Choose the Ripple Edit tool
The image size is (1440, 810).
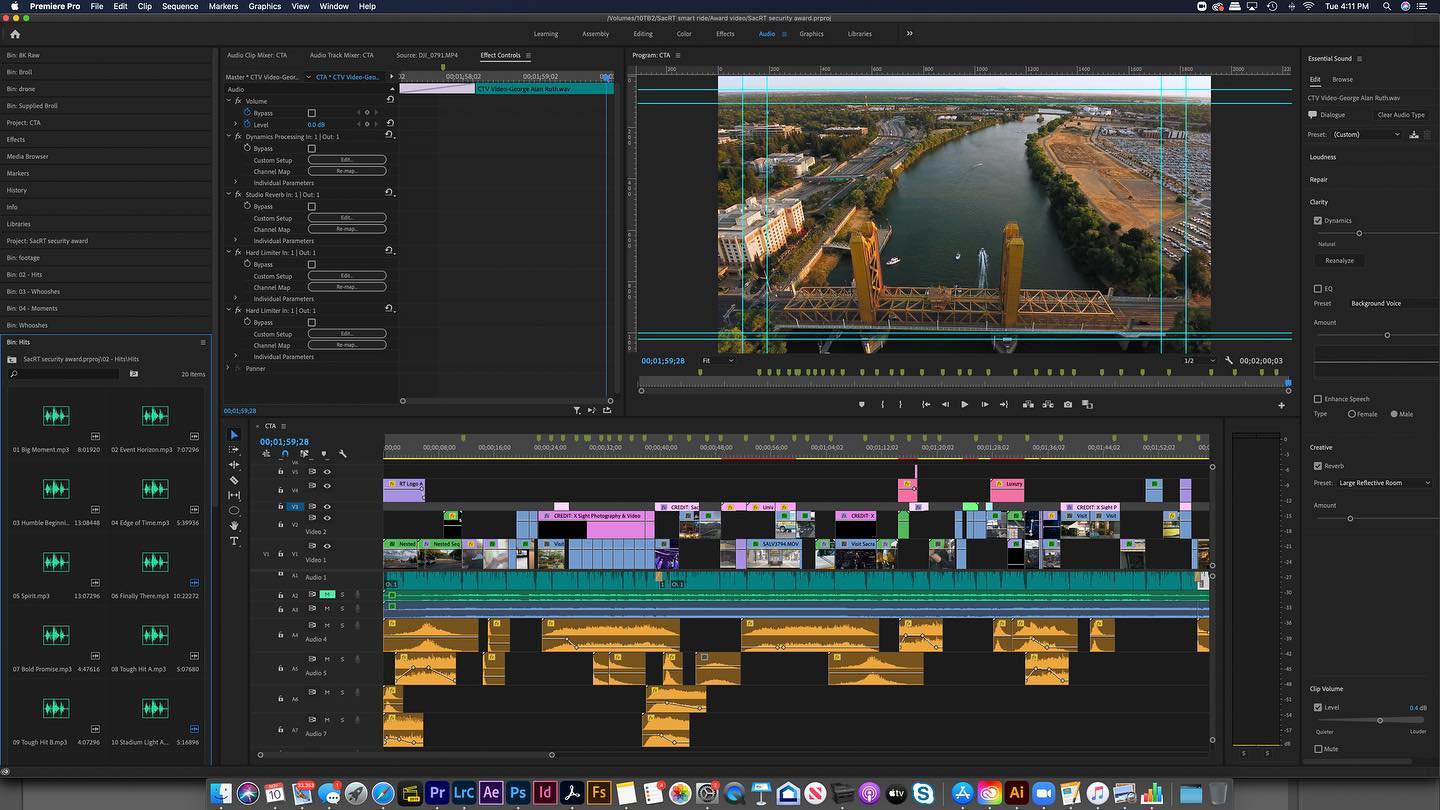coord(234,465)
